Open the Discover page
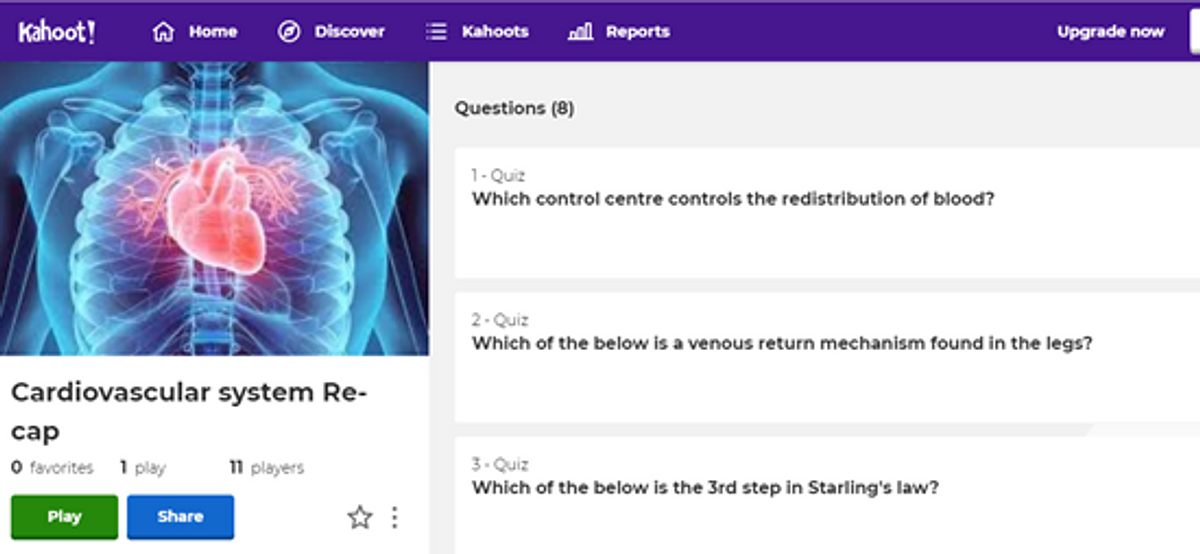This screenshot has height=554, width=1200. click(x=331, y=32)
